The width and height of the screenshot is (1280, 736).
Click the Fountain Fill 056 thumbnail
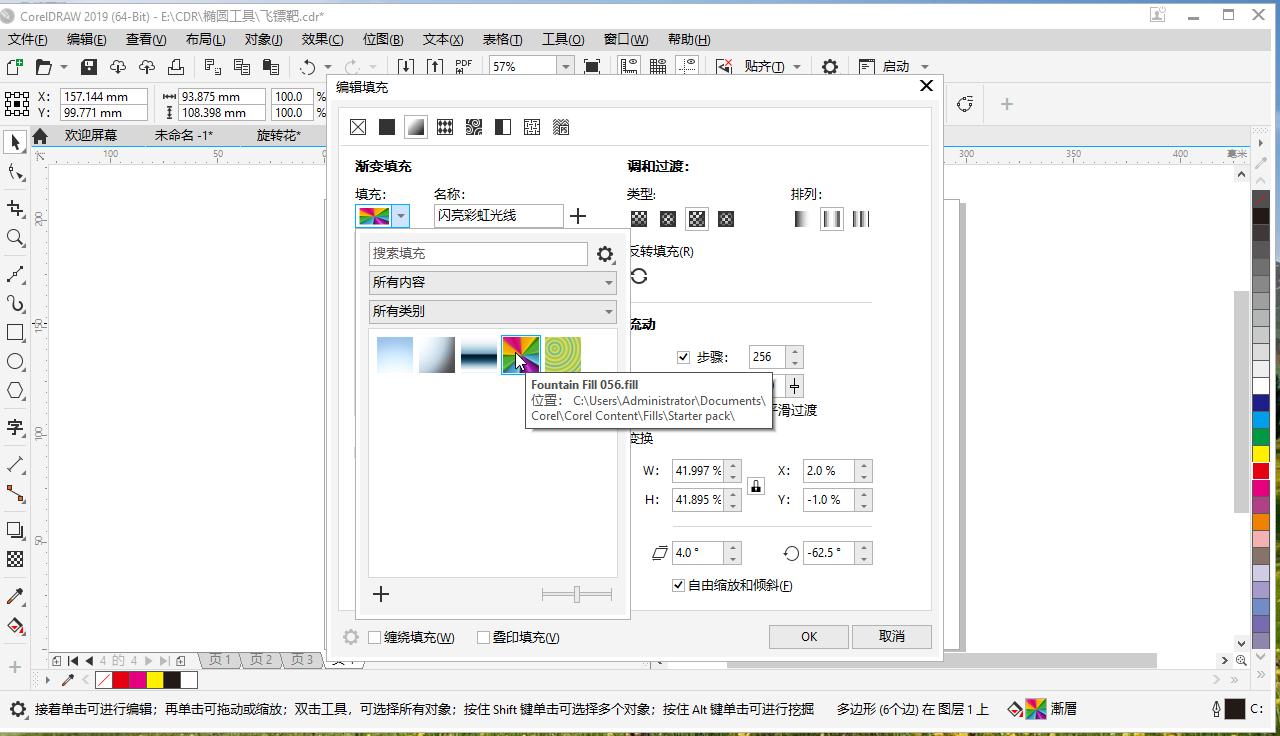pos(519,355)
